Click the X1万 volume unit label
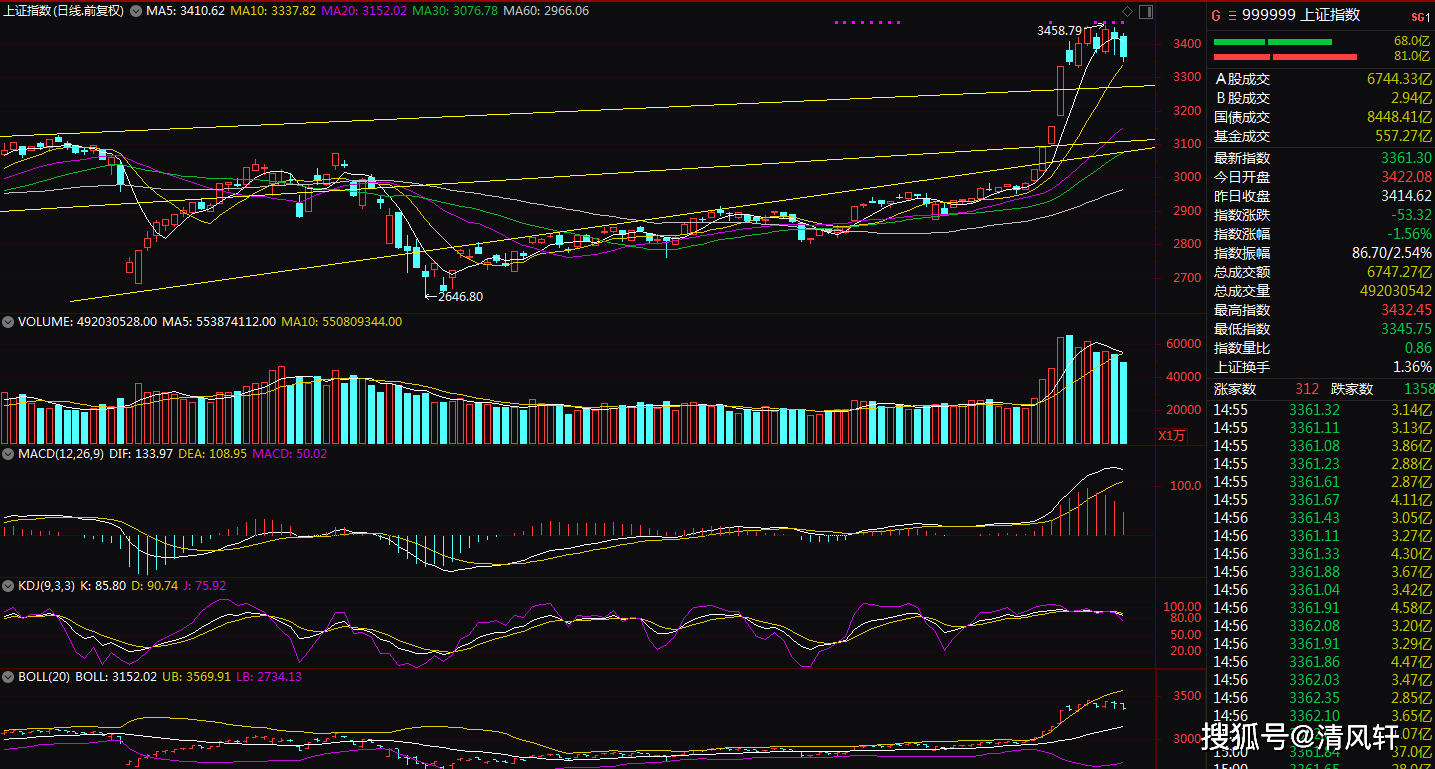 point(1171,435)
